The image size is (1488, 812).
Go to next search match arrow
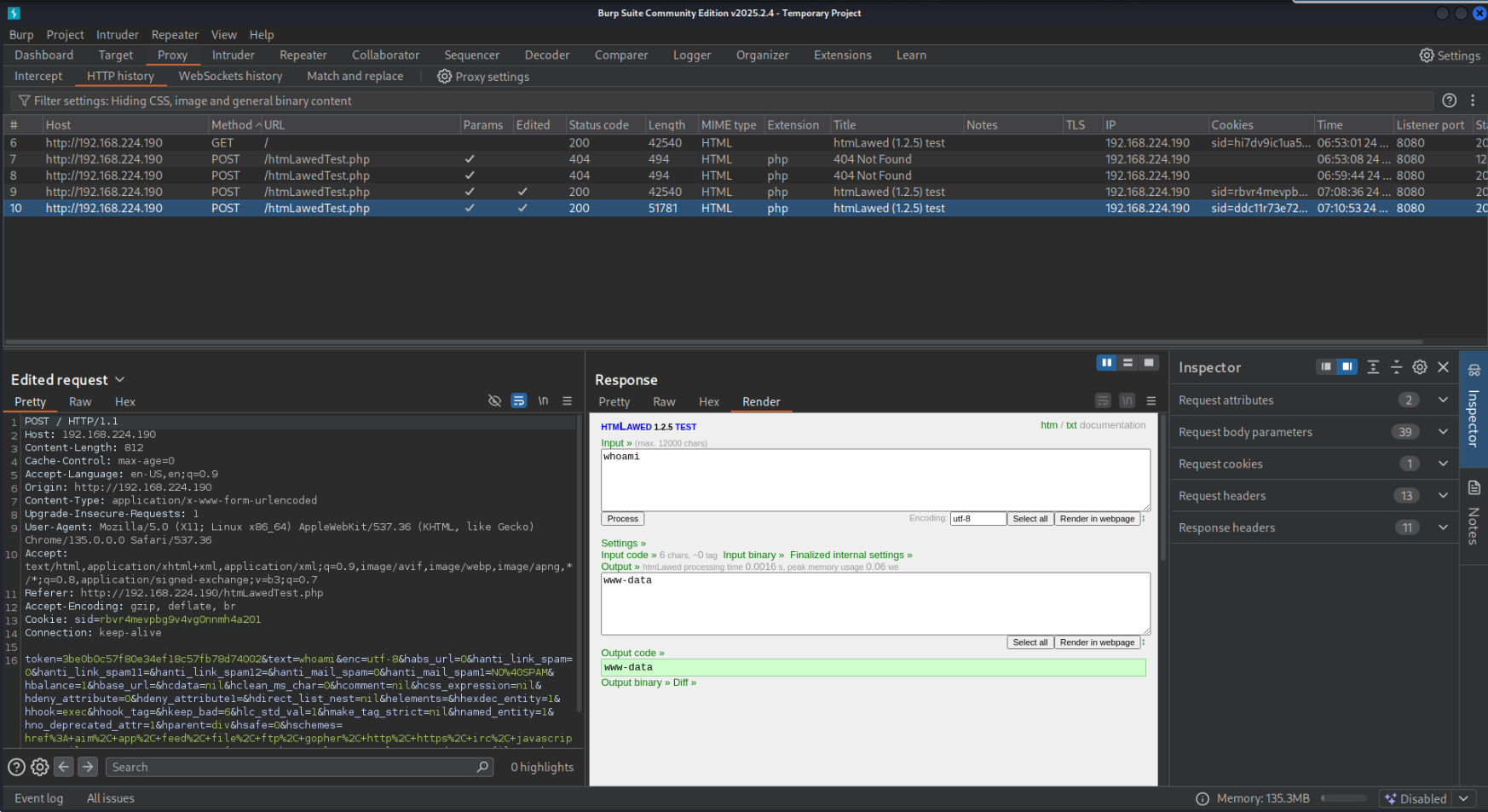[x=88, y=767]
